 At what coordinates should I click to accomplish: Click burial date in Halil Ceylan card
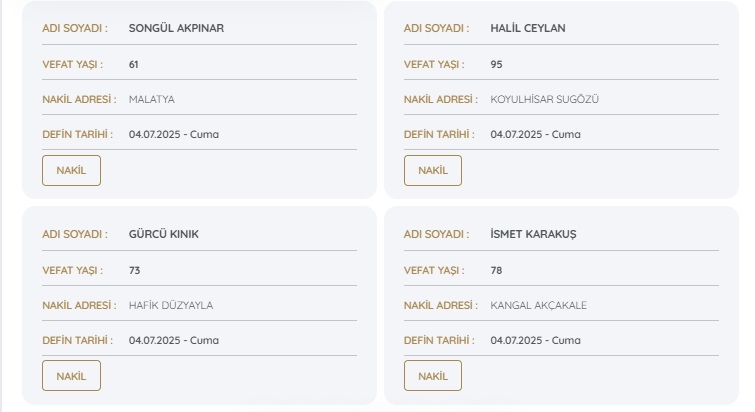535,134
